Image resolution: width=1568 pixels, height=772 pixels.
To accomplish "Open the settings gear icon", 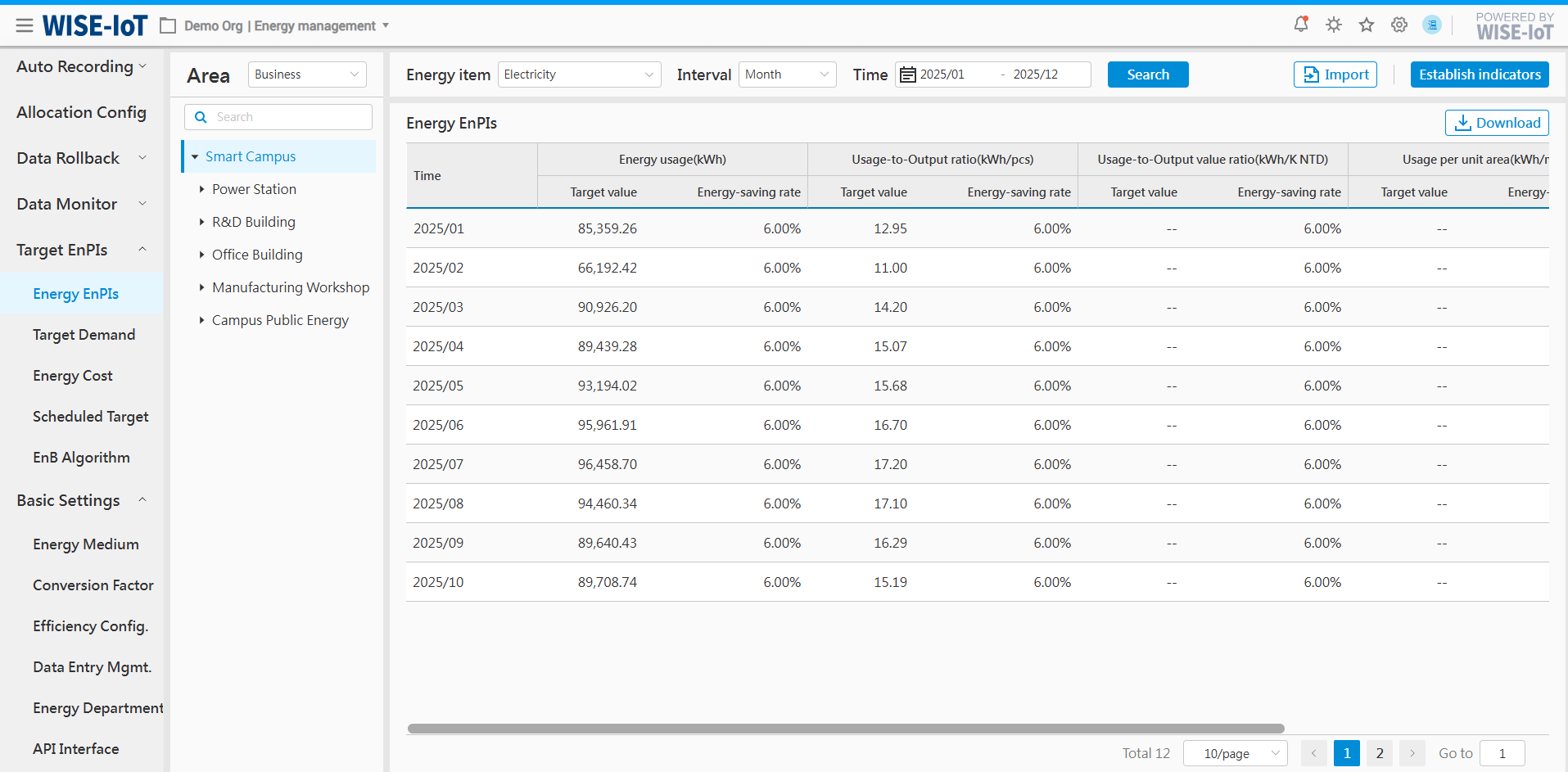I will (x=1399, y=25).
